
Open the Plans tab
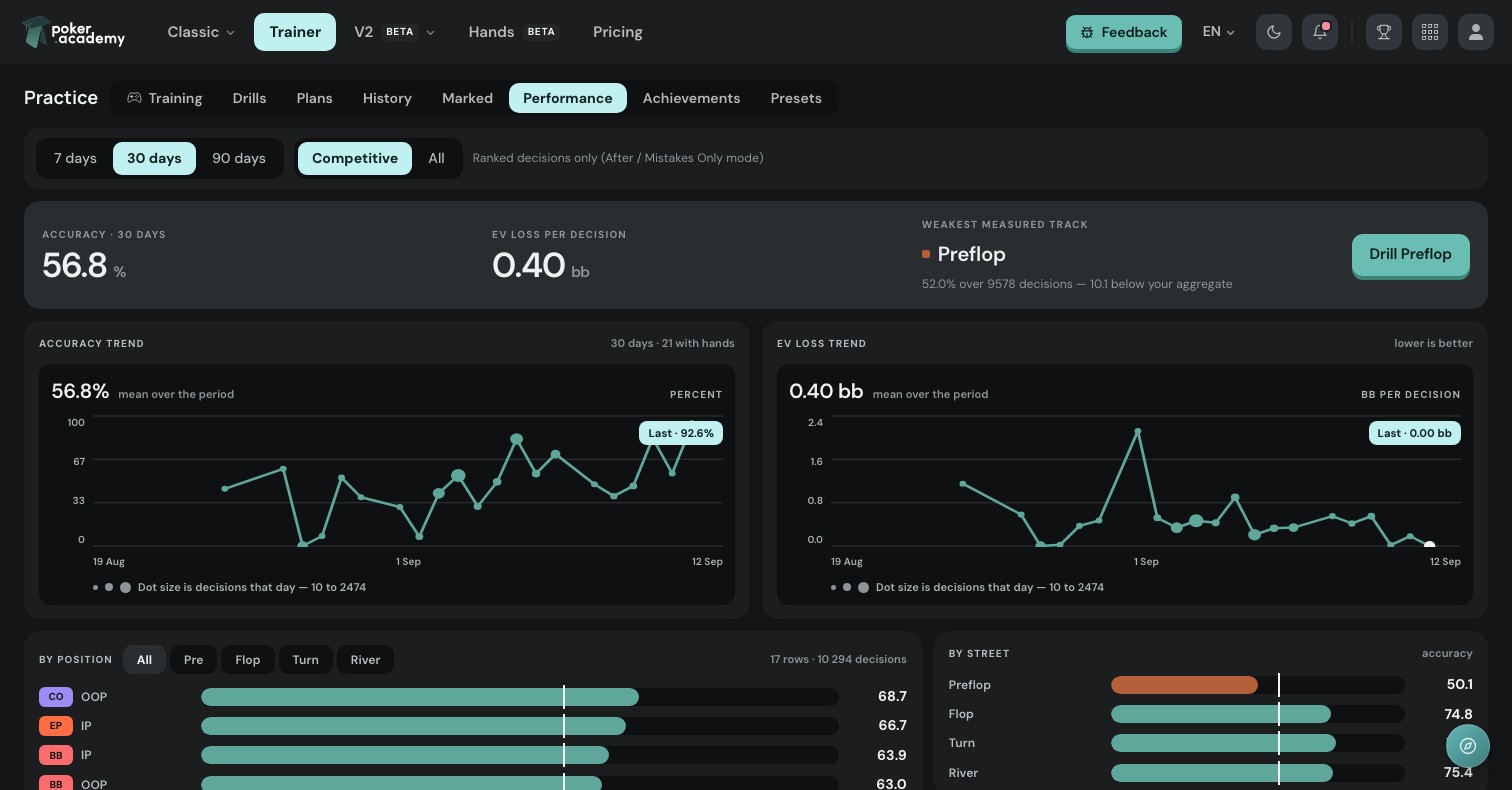314,98
